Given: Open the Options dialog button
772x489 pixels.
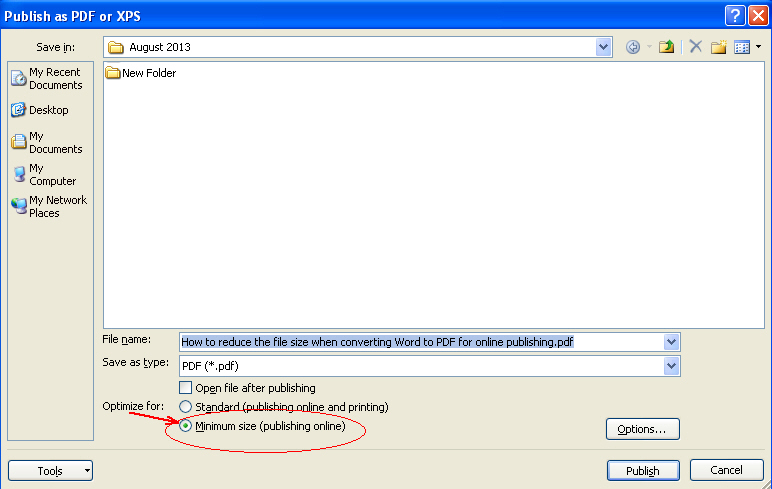Looking at the screenshot, I should [642, 429].
